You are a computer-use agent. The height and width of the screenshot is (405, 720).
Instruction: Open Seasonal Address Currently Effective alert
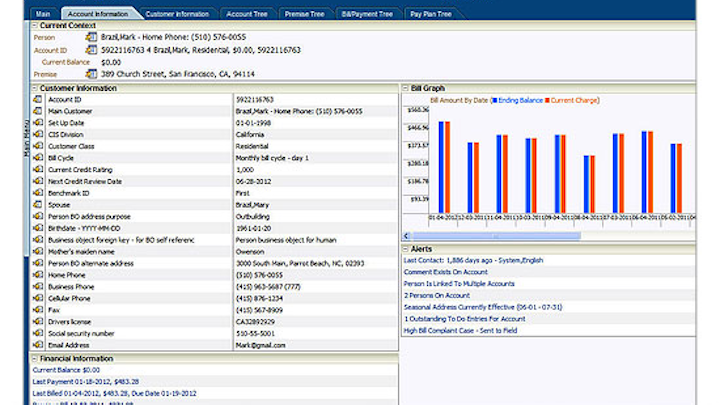tap(483, 307)
